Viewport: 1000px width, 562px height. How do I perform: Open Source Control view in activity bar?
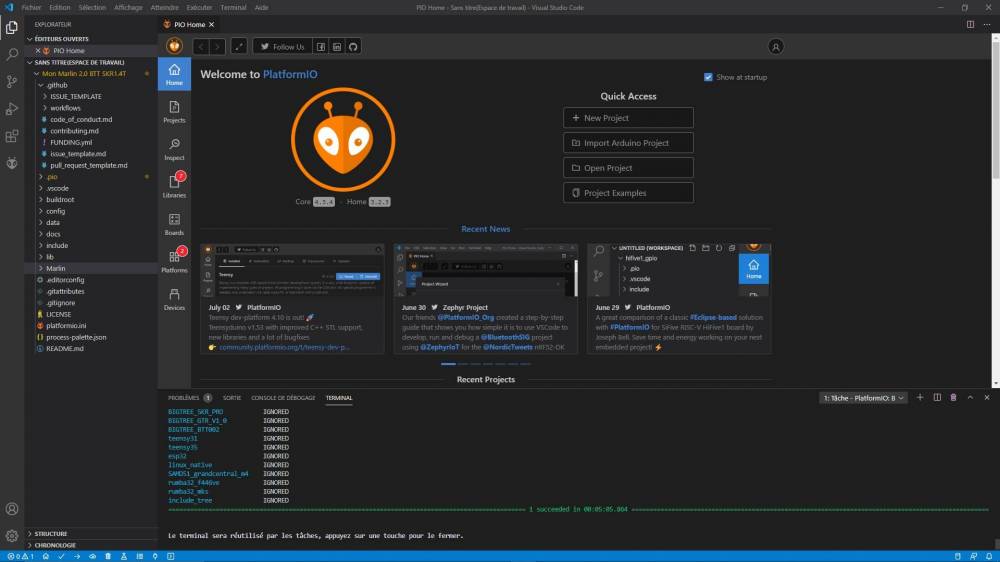point(12,82)
